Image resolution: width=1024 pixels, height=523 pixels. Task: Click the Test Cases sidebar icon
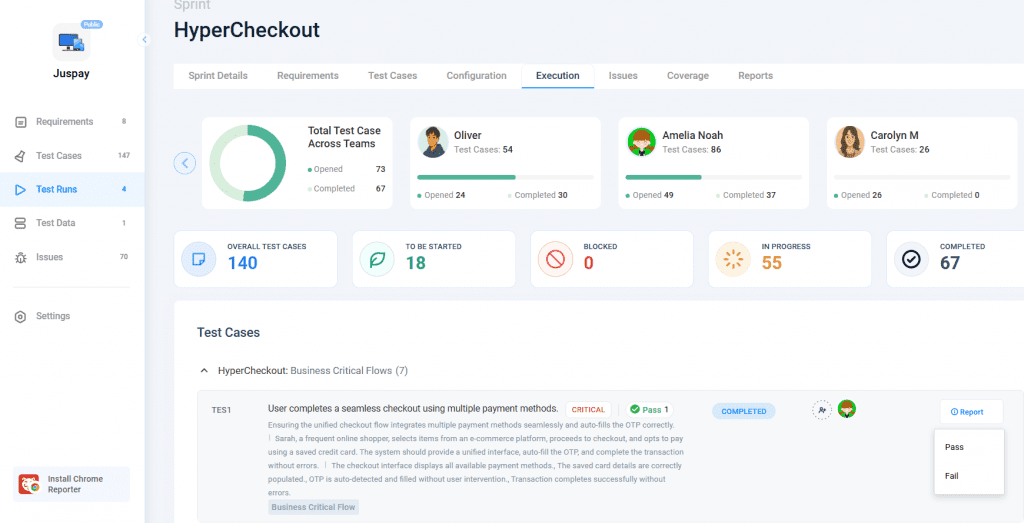pos(21,156)
